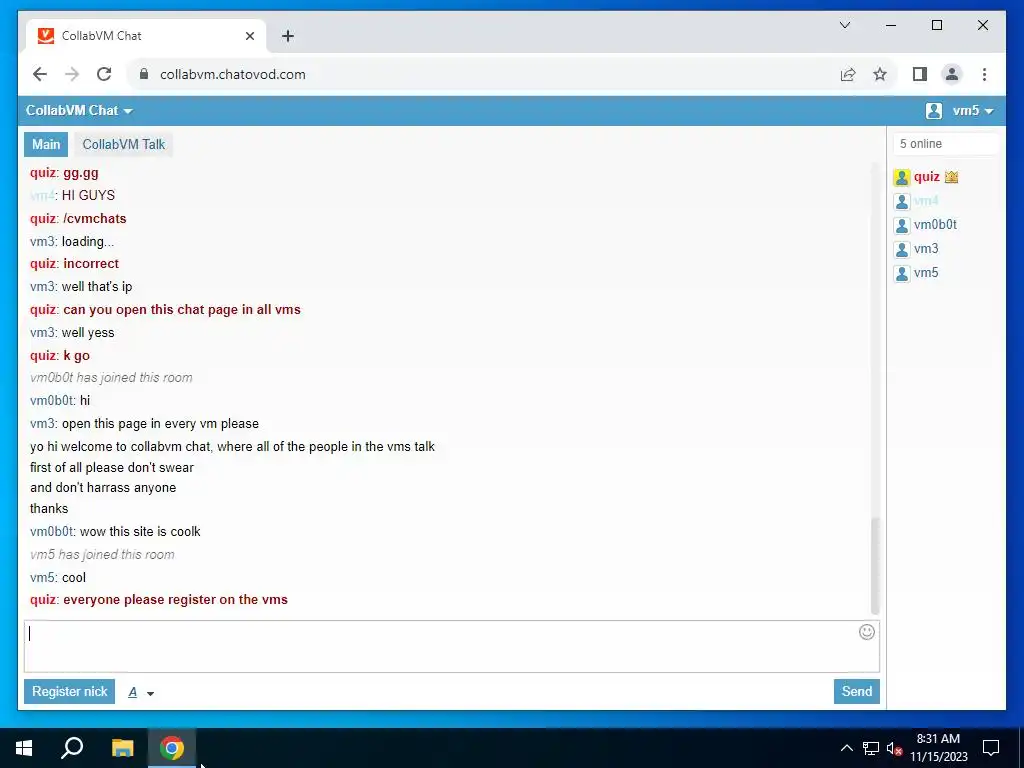Open Chrome tab search chevron
This screenshot has width=1024, height=768.
click(845, 25)
